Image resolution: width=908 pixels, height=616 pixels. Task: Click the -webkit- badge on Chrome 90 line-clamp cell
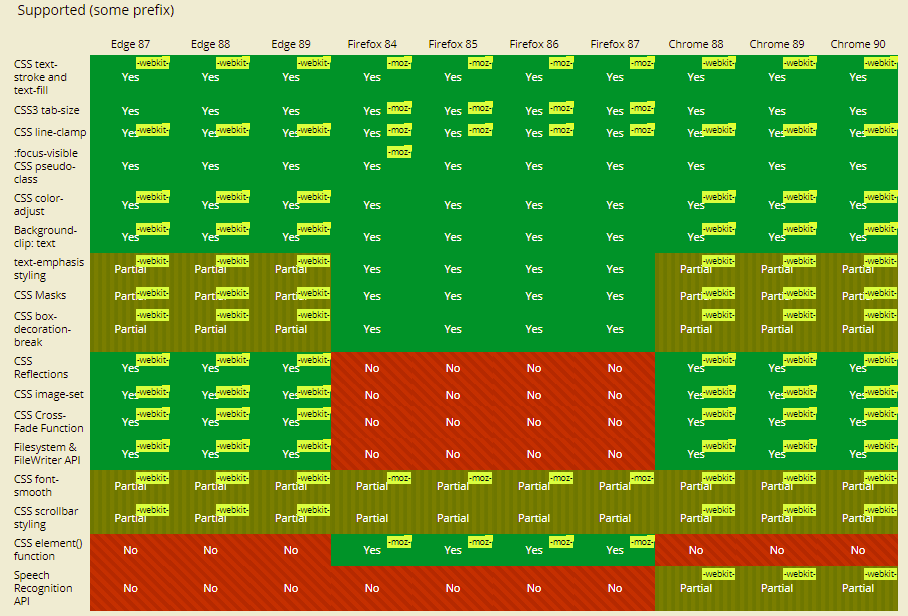(x=879, y=128)
